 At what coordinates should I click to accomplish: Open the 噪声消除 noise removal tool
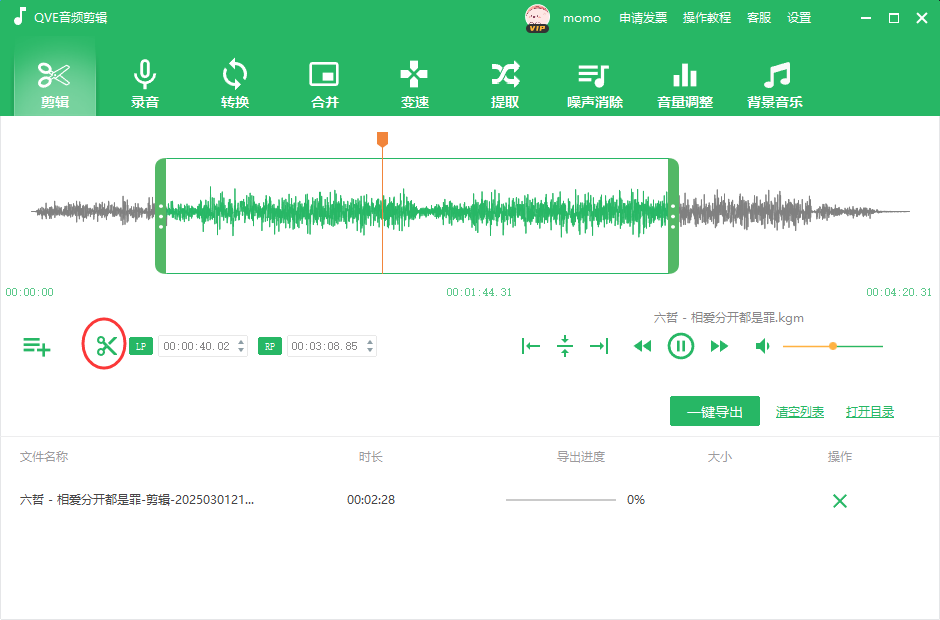coord(594,85)
